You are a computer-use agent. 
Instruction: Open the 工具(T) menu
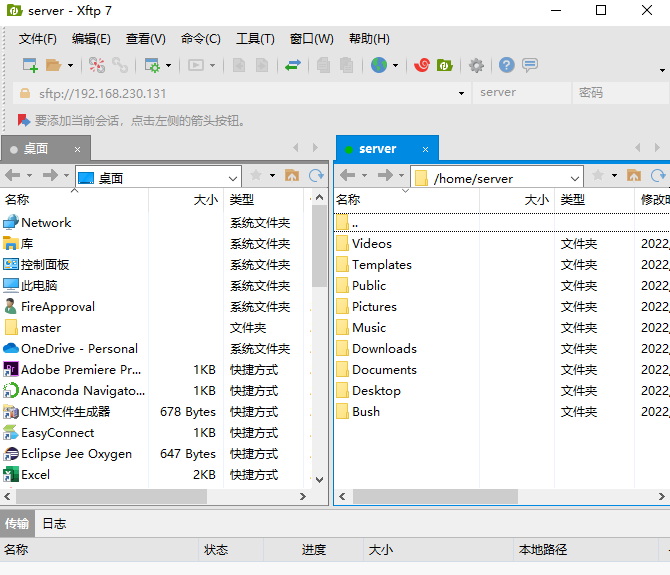pos(255,39)
